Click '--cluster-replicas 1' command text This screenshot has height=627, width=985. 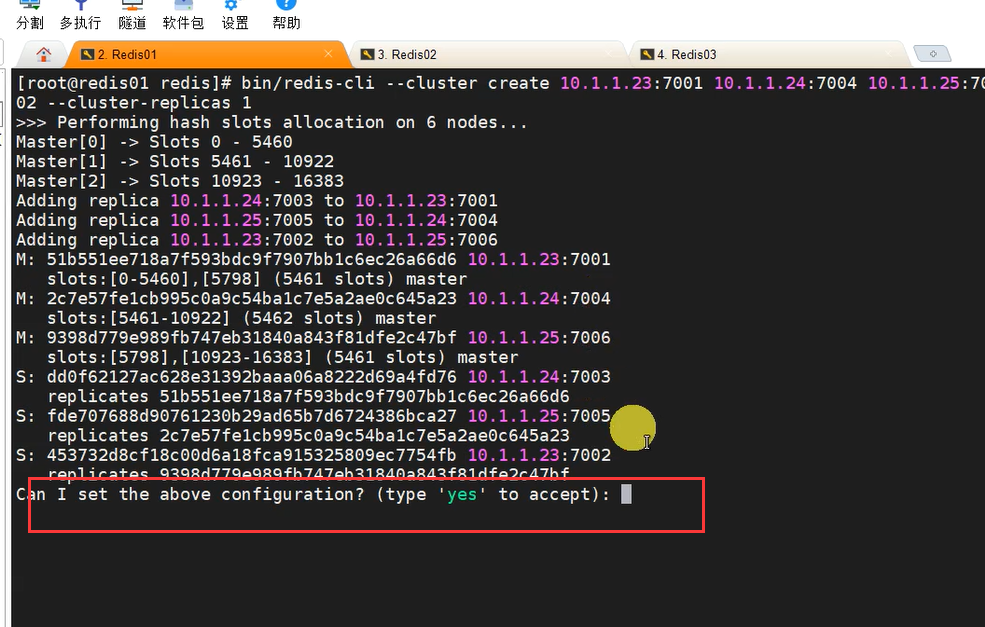click(149, 103)
